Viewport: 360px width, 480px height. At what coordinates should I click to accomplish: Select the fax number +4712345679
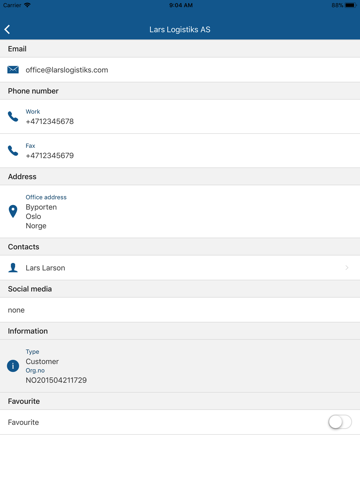point(50,156)
